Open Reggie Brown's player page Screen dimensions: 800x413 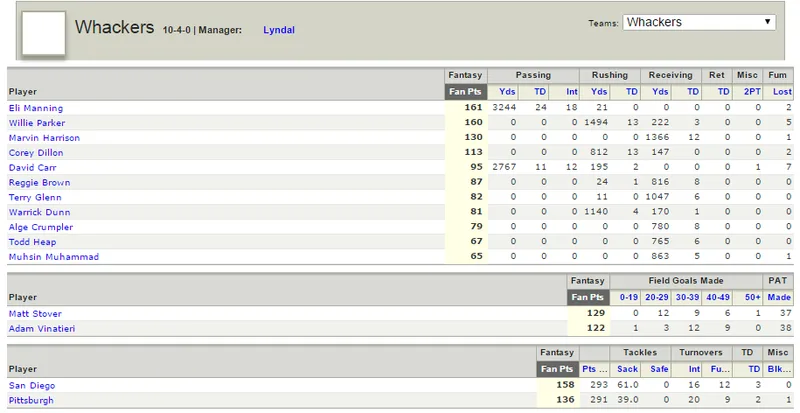tap(39, 182)
